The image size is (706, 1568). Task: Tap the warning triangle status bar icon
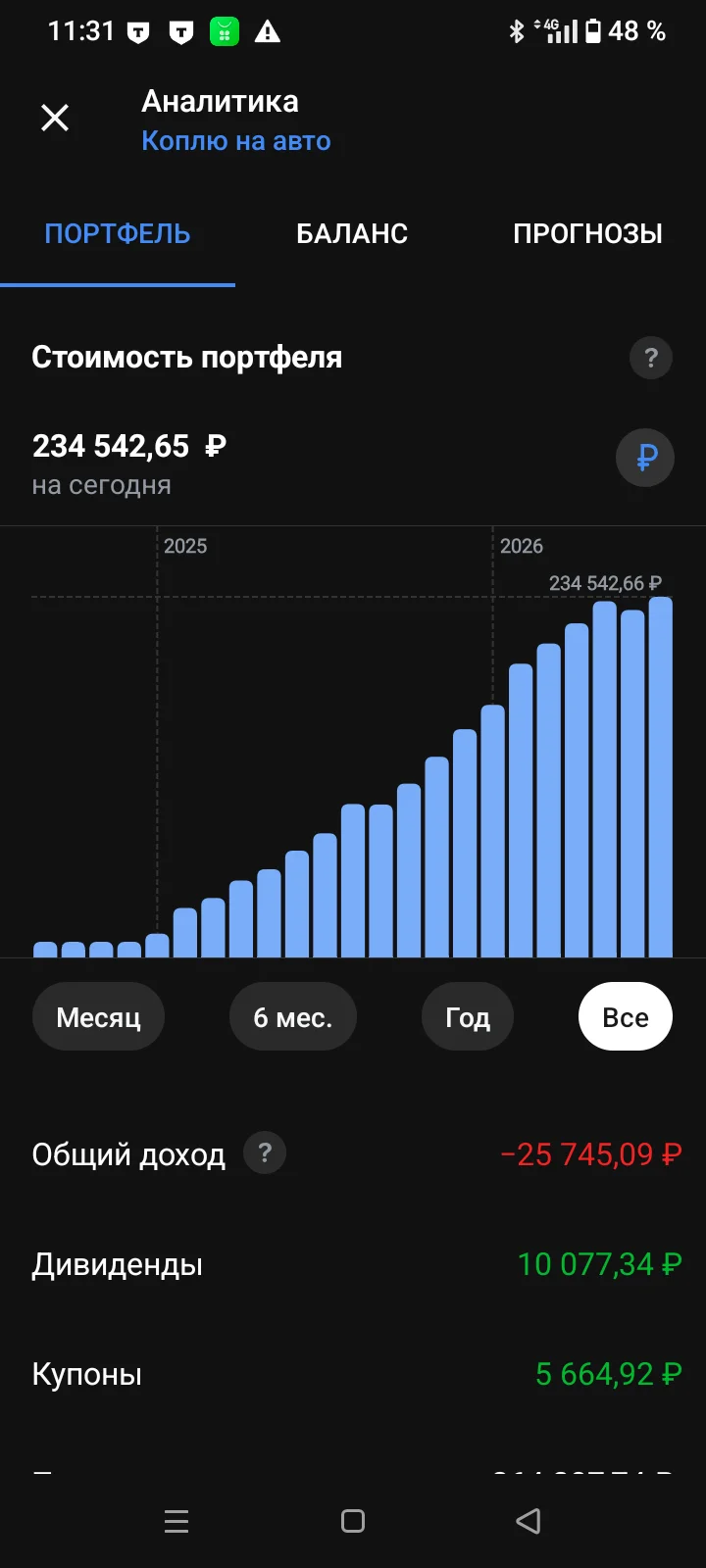[x=267, y=32]
